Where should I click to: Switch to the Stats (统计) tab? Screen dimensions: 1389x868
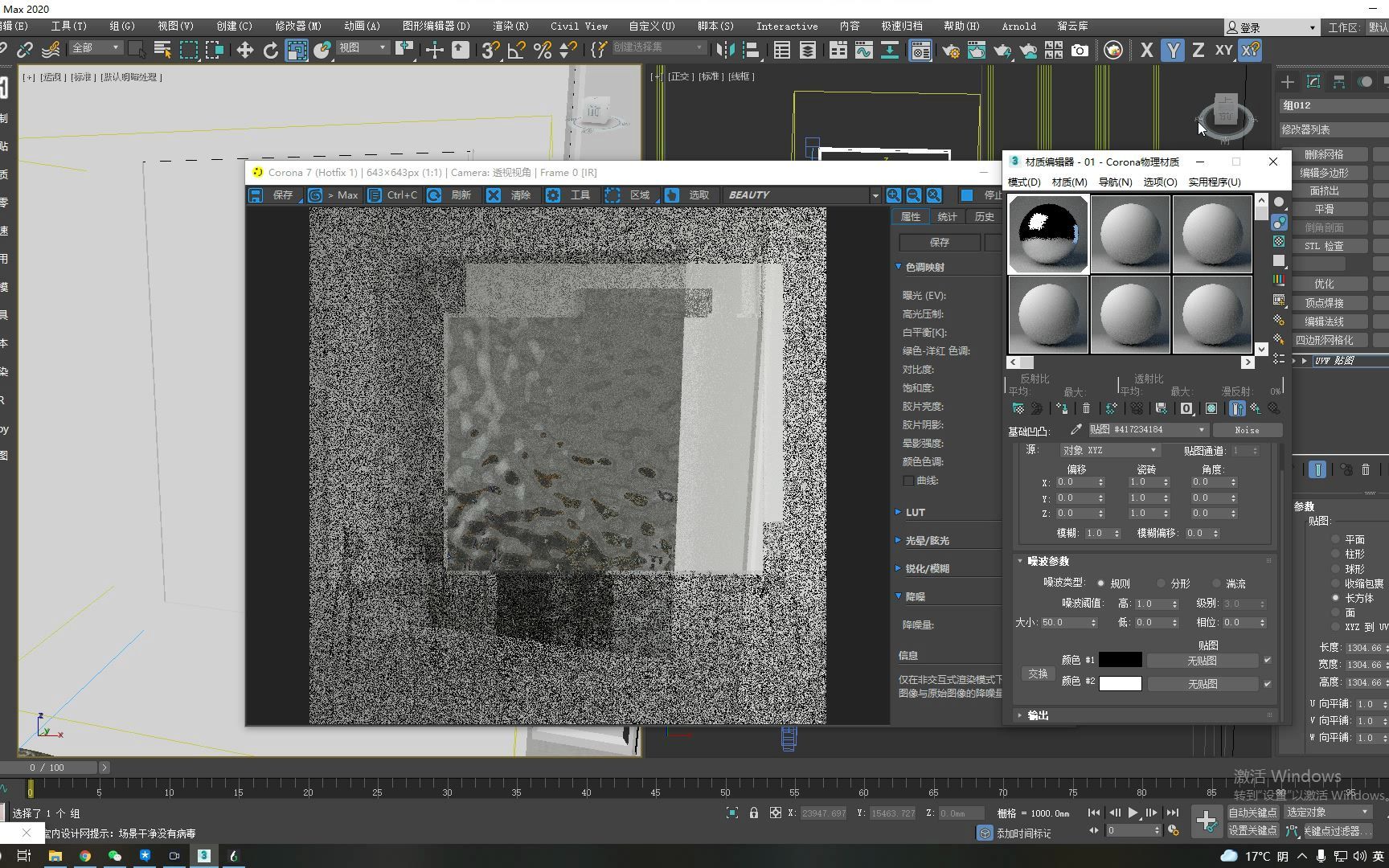948,217
